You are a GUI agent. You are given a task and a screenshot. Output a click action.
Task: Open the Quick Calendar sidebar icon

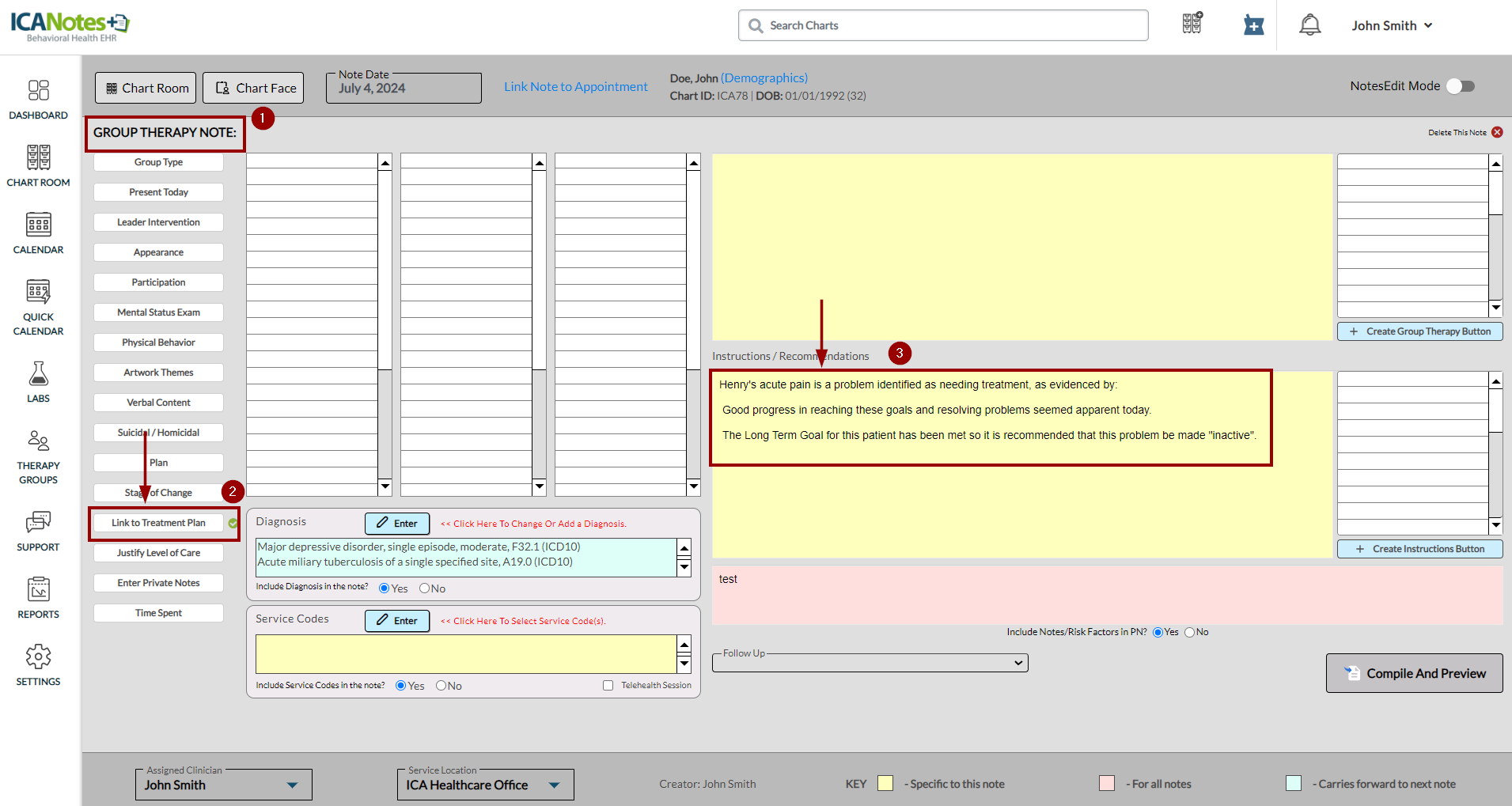[x=38, y=307]
